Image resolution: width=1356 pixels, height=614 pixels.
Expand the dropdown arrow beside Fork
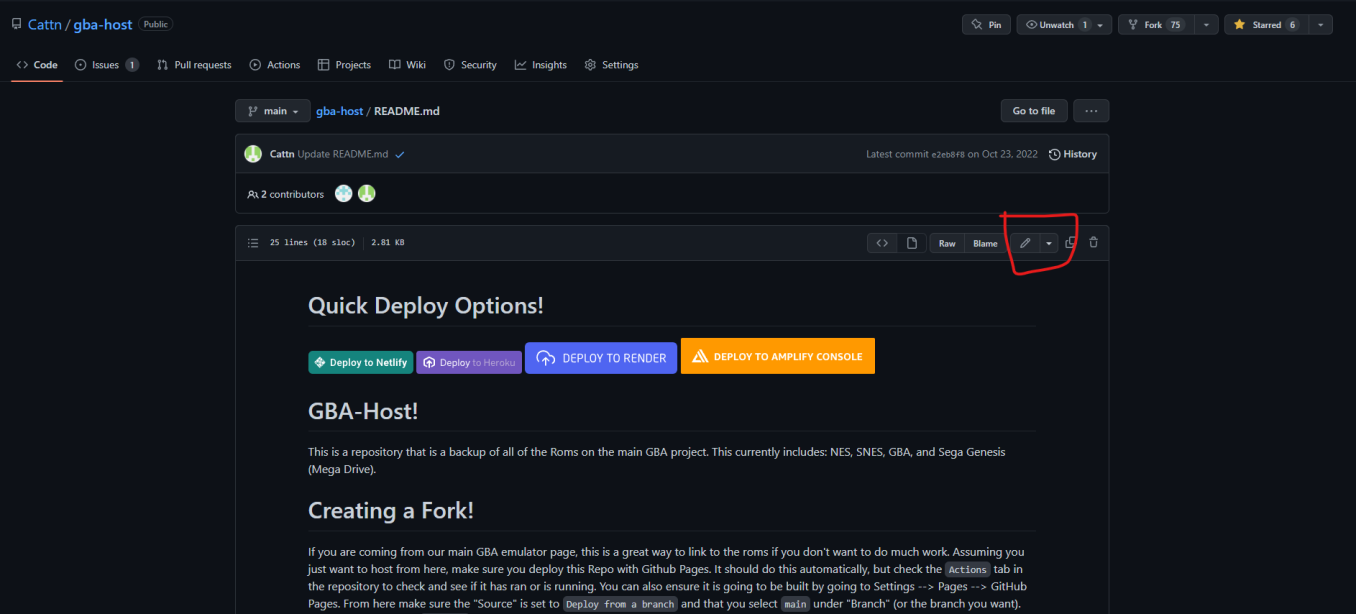pyautogui.click(x=1207, y=25)
